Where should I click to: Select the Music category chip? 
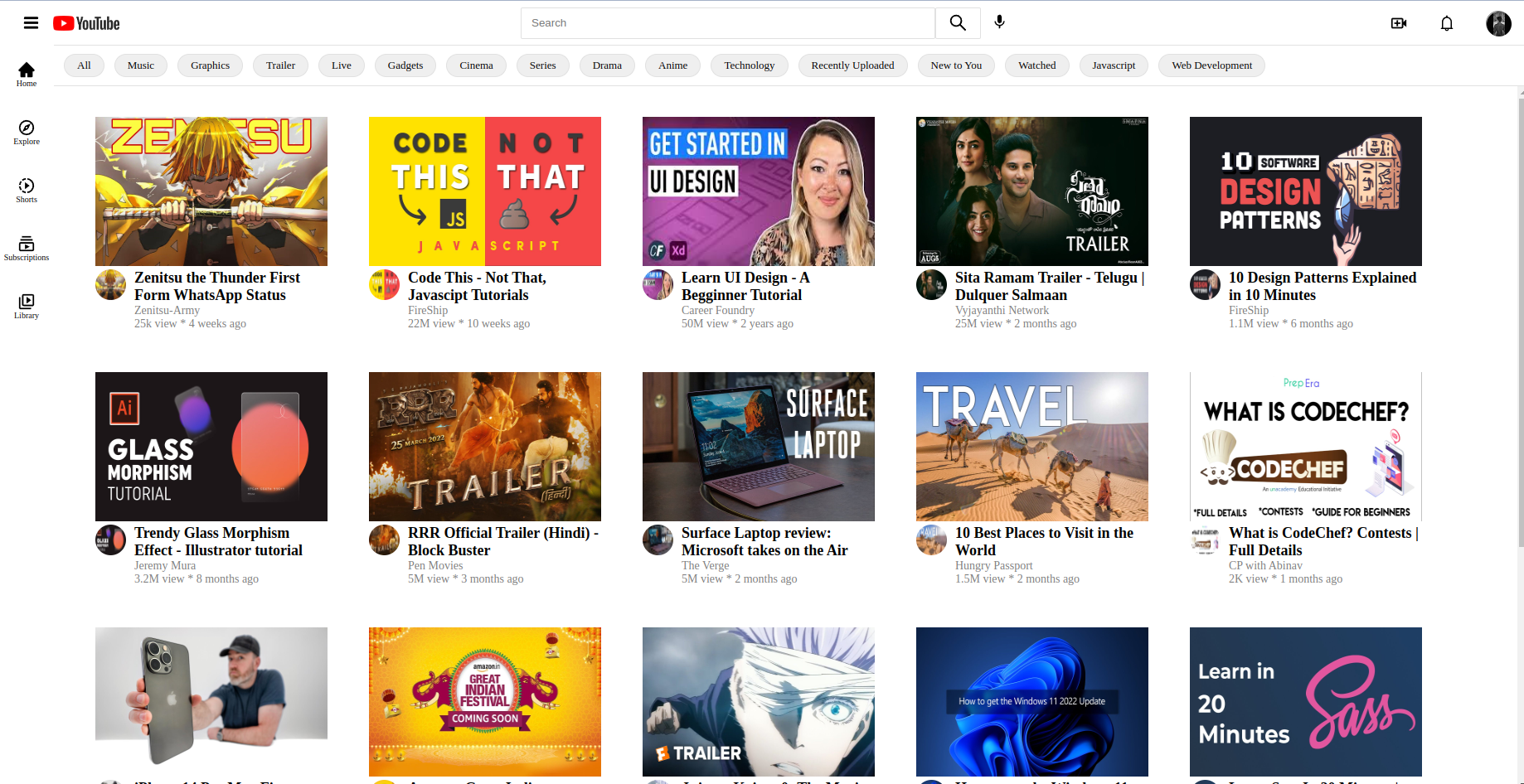140,65
